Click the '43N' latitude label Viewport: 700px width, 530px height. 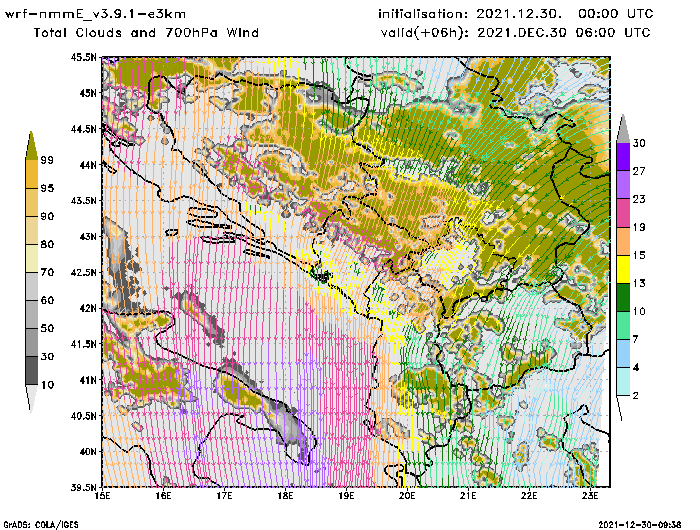pyautogui.click(x=88, y=236)
